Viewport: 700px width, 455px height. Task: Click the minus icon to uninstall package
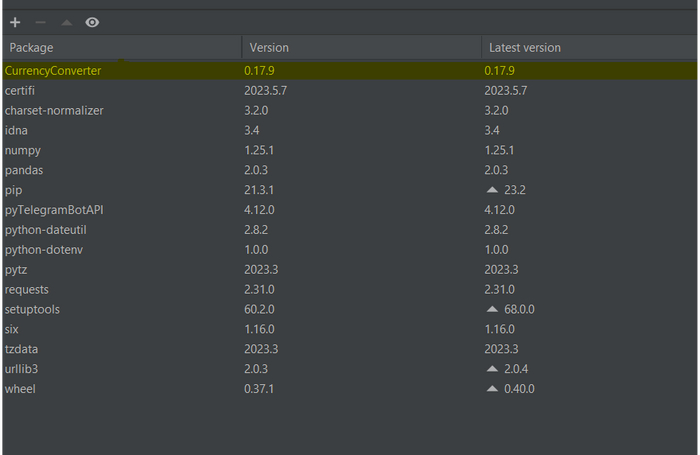coord(40,22)
